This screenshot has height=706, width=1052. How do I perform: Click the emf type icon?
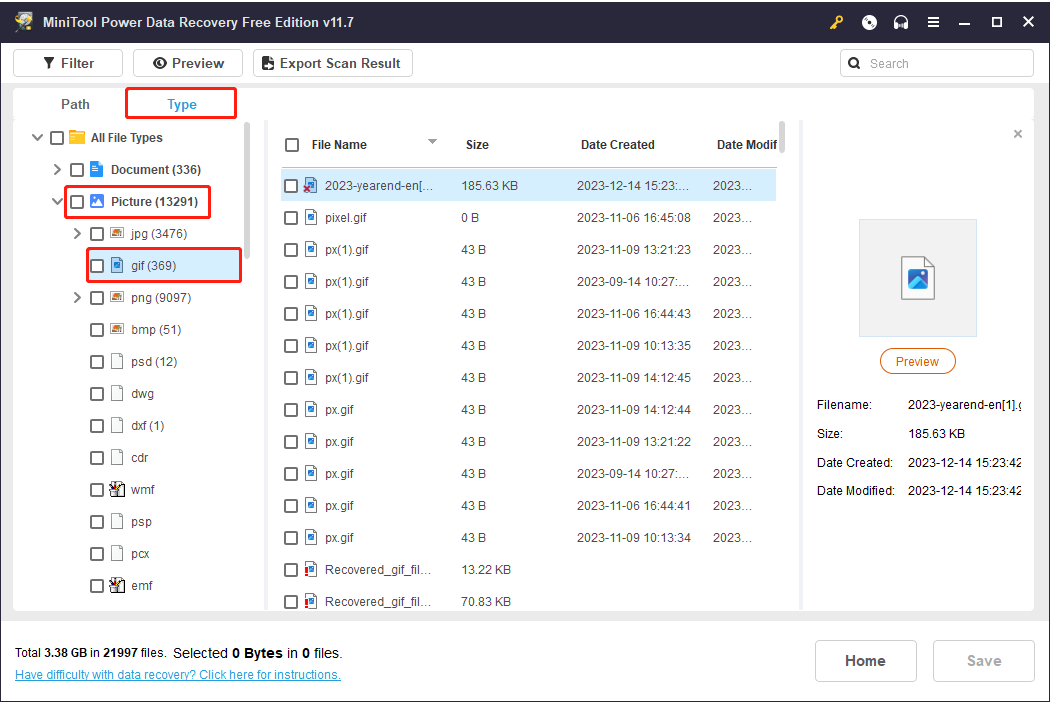coord(117,585)
